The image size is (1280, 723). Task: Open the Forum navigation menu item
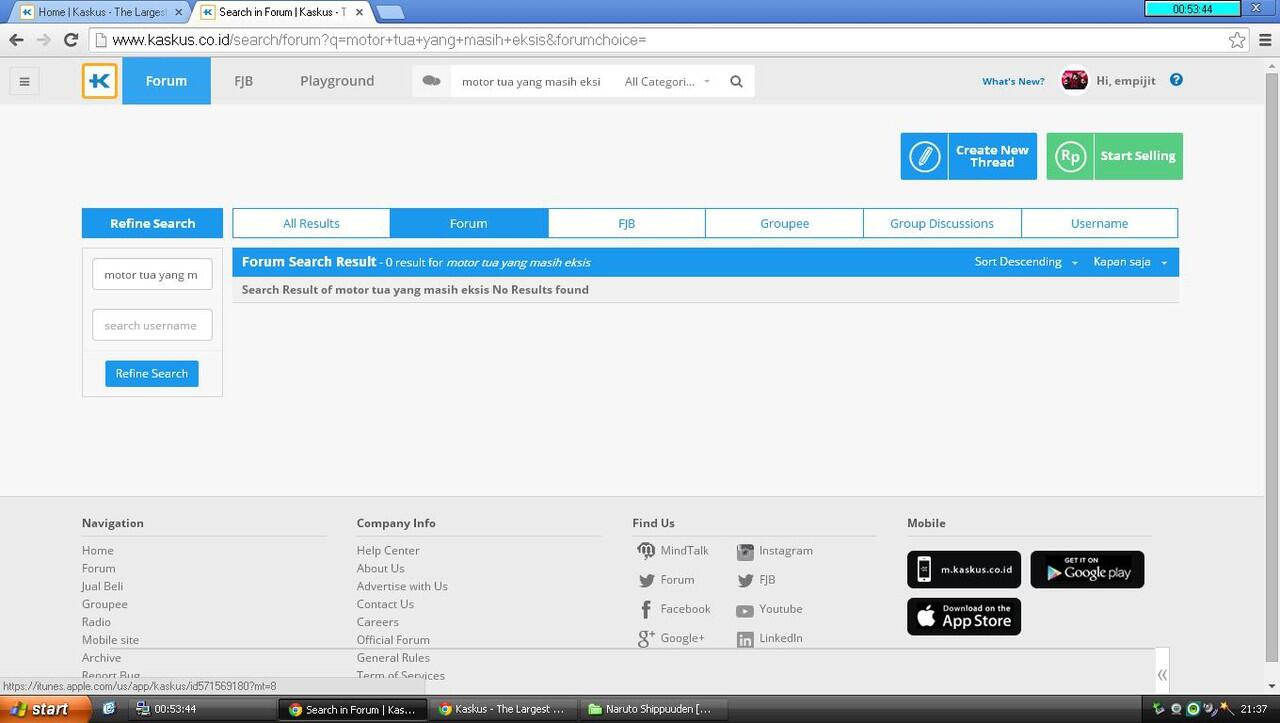click(166, 81)
